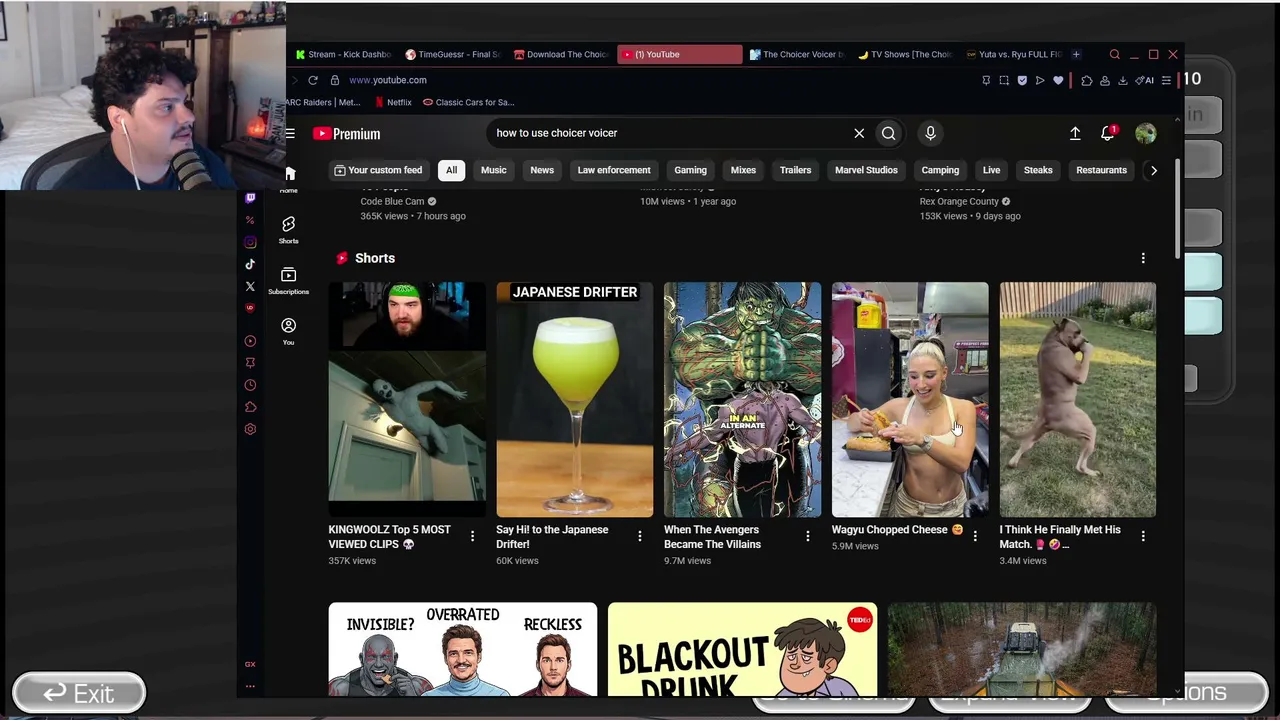Screen dimensions: 1280x720
Task: Filter results by Camping chip
Action: coord(940,170)
